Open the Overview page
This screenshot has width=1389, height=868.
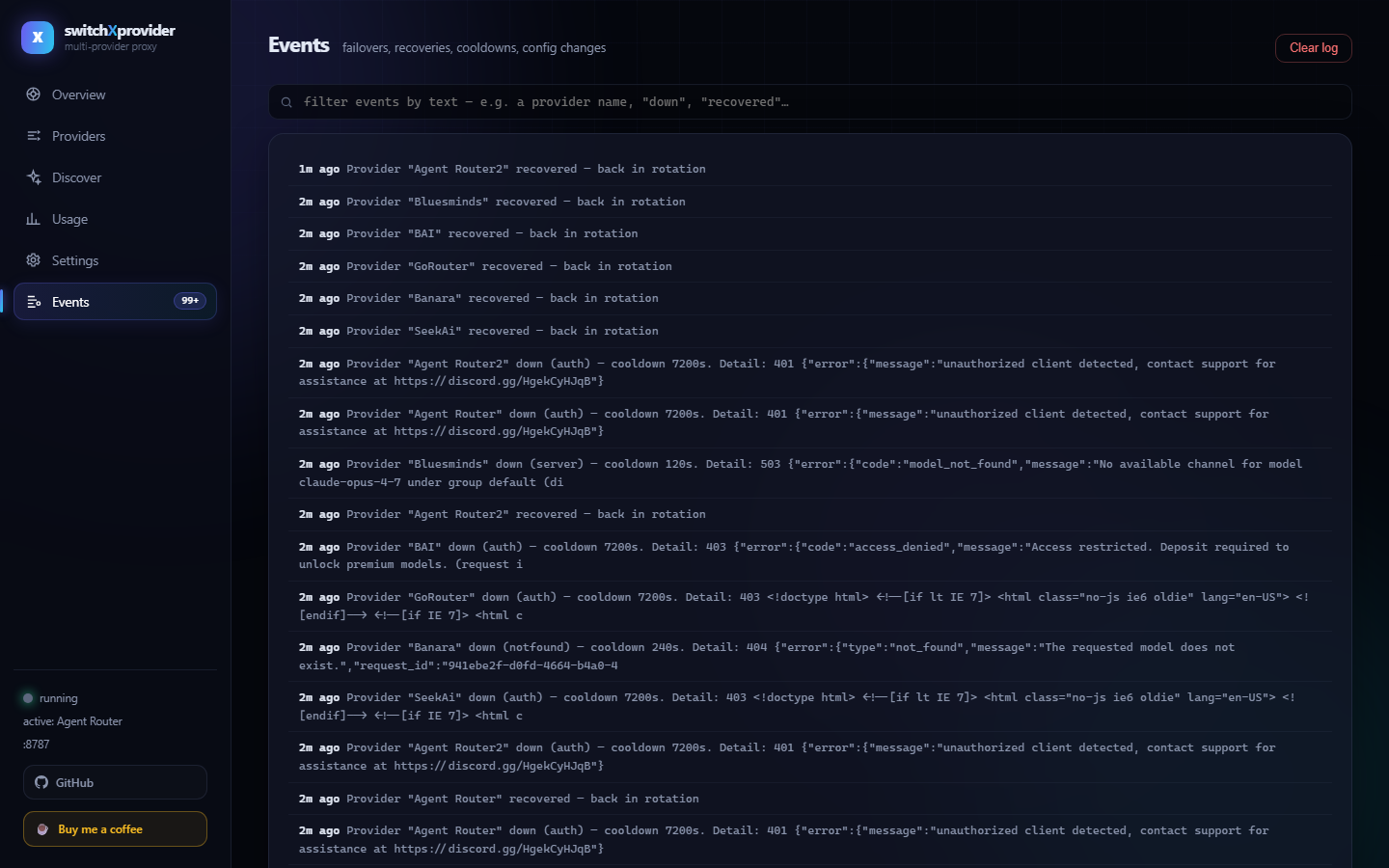point(115,95)
